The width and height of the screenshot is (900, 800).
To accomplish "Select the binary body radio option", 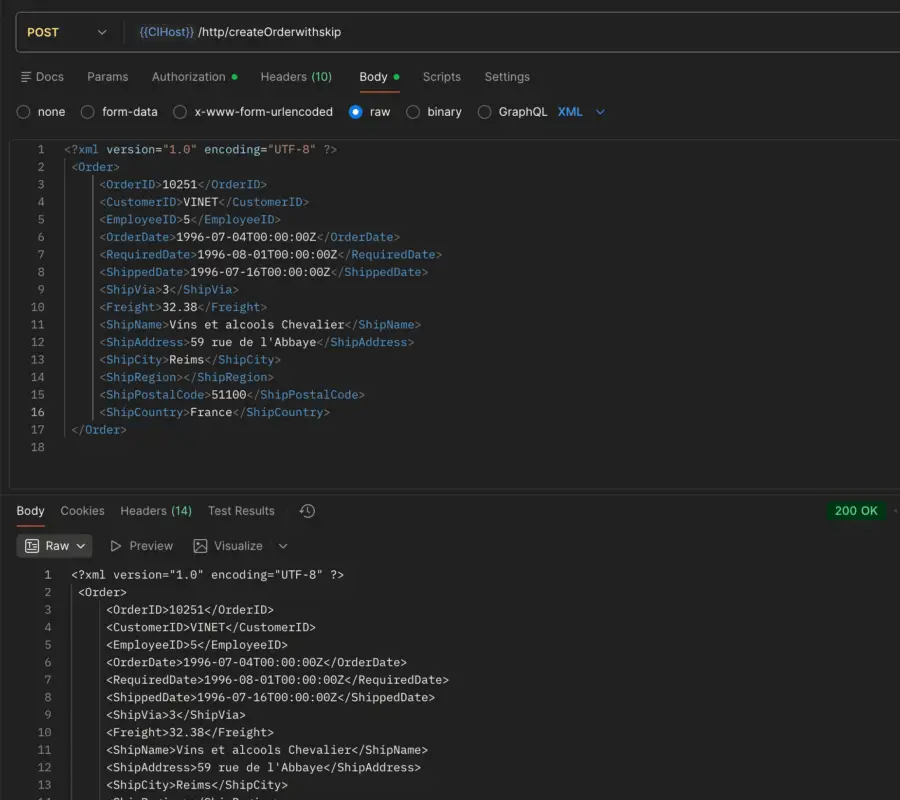I will 413,112.
